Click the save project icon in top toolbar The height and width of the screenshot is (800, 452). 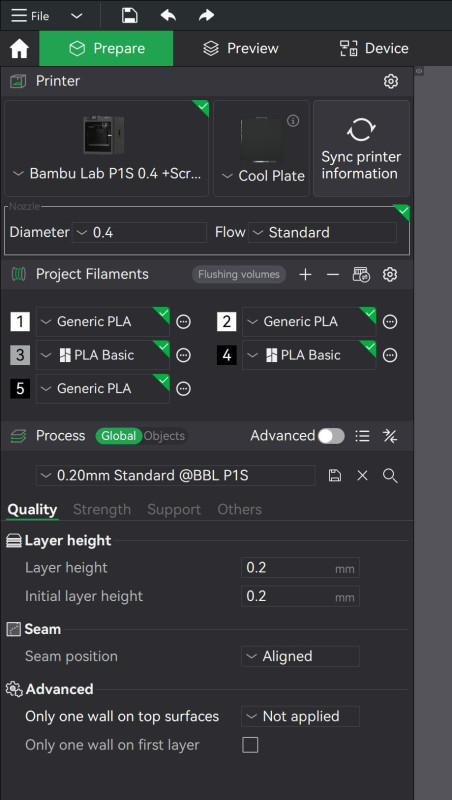[130, 15]
